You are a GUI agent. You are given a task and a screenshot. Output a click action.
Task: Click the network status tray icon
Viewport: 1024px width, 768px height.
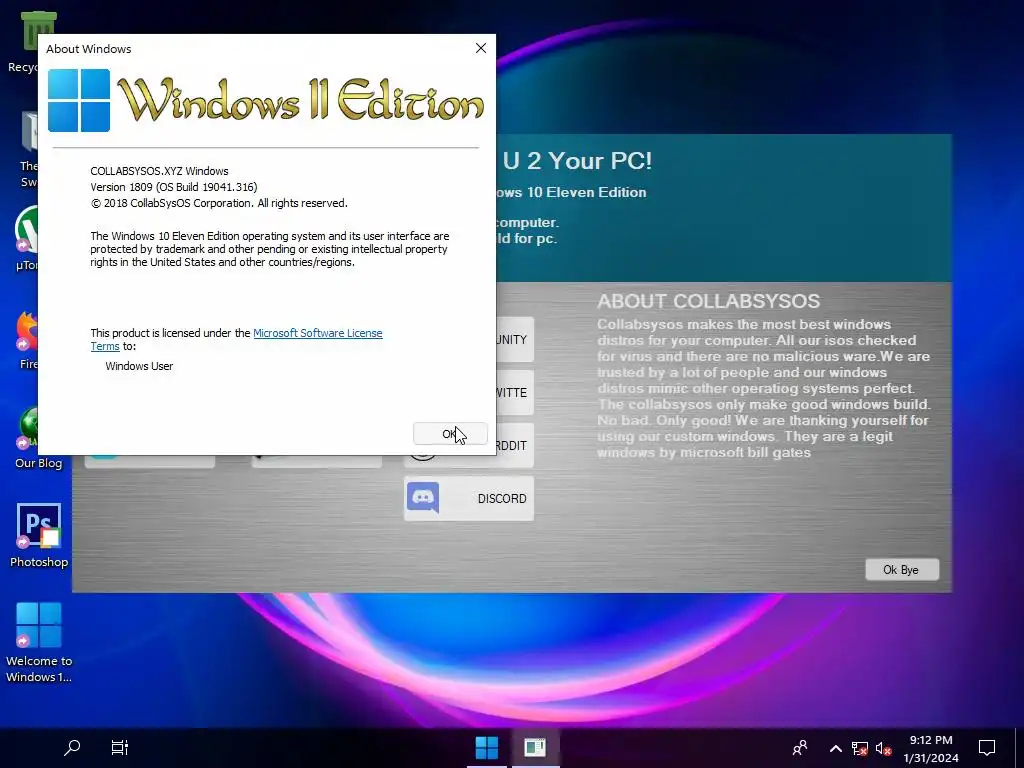pyautogui.click(x=859, y=748)
